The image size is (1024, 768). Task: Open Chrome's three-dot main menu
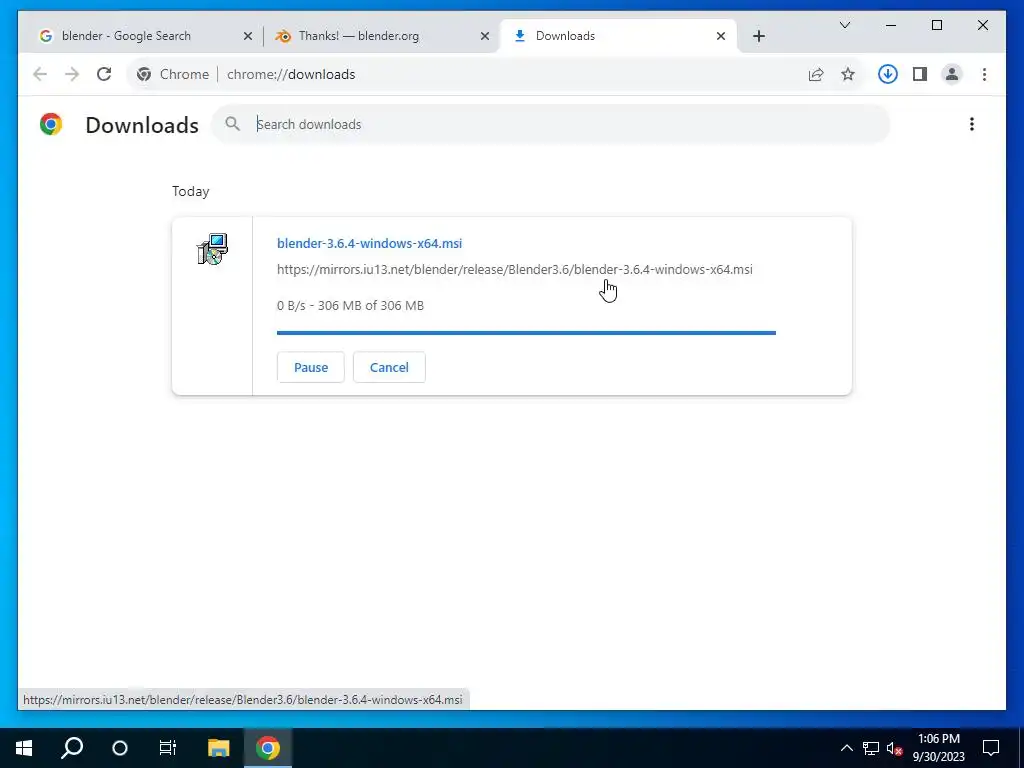pos(984,74)
